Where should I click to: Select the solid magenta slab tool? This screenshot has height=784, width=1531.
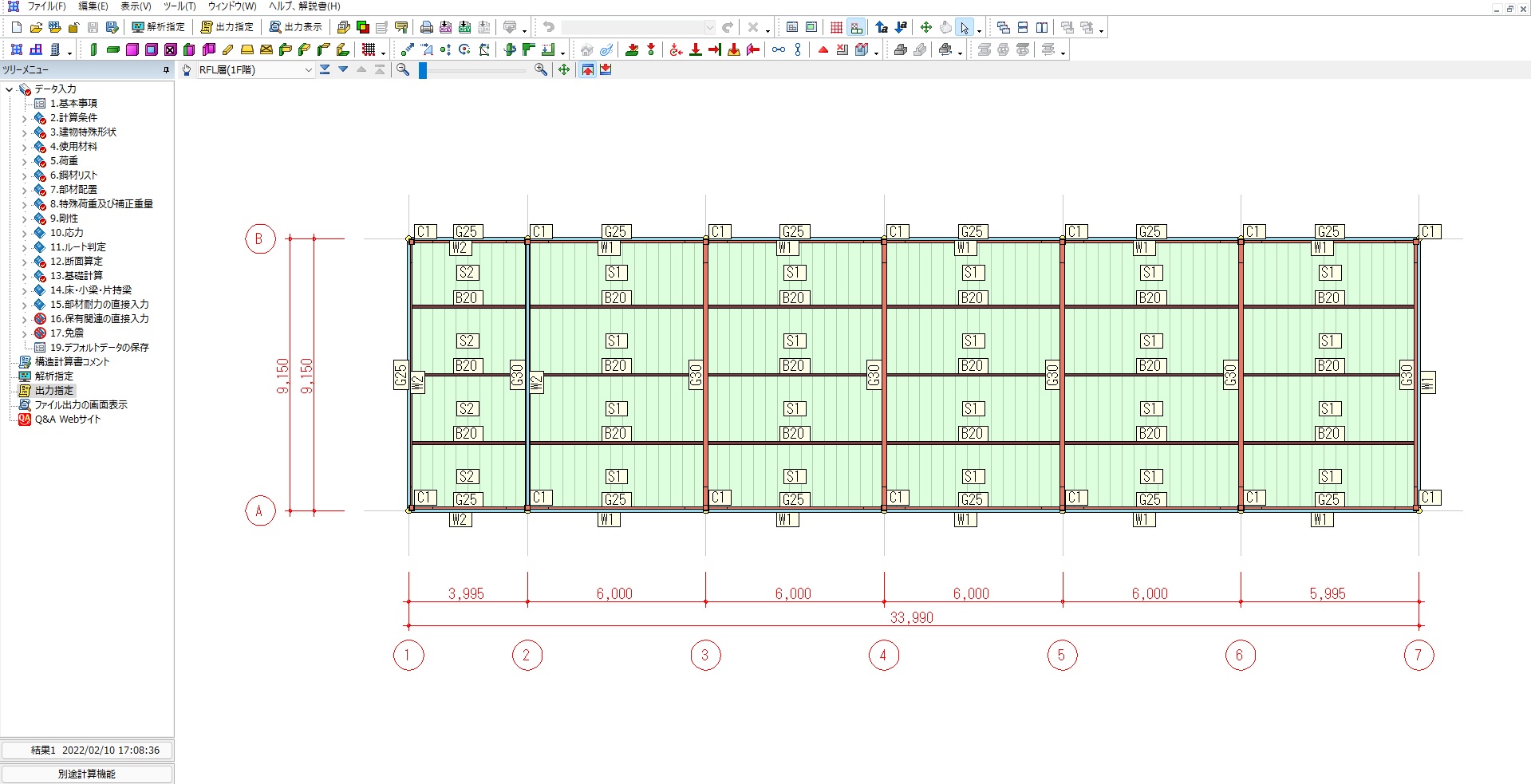click(132, 49)
